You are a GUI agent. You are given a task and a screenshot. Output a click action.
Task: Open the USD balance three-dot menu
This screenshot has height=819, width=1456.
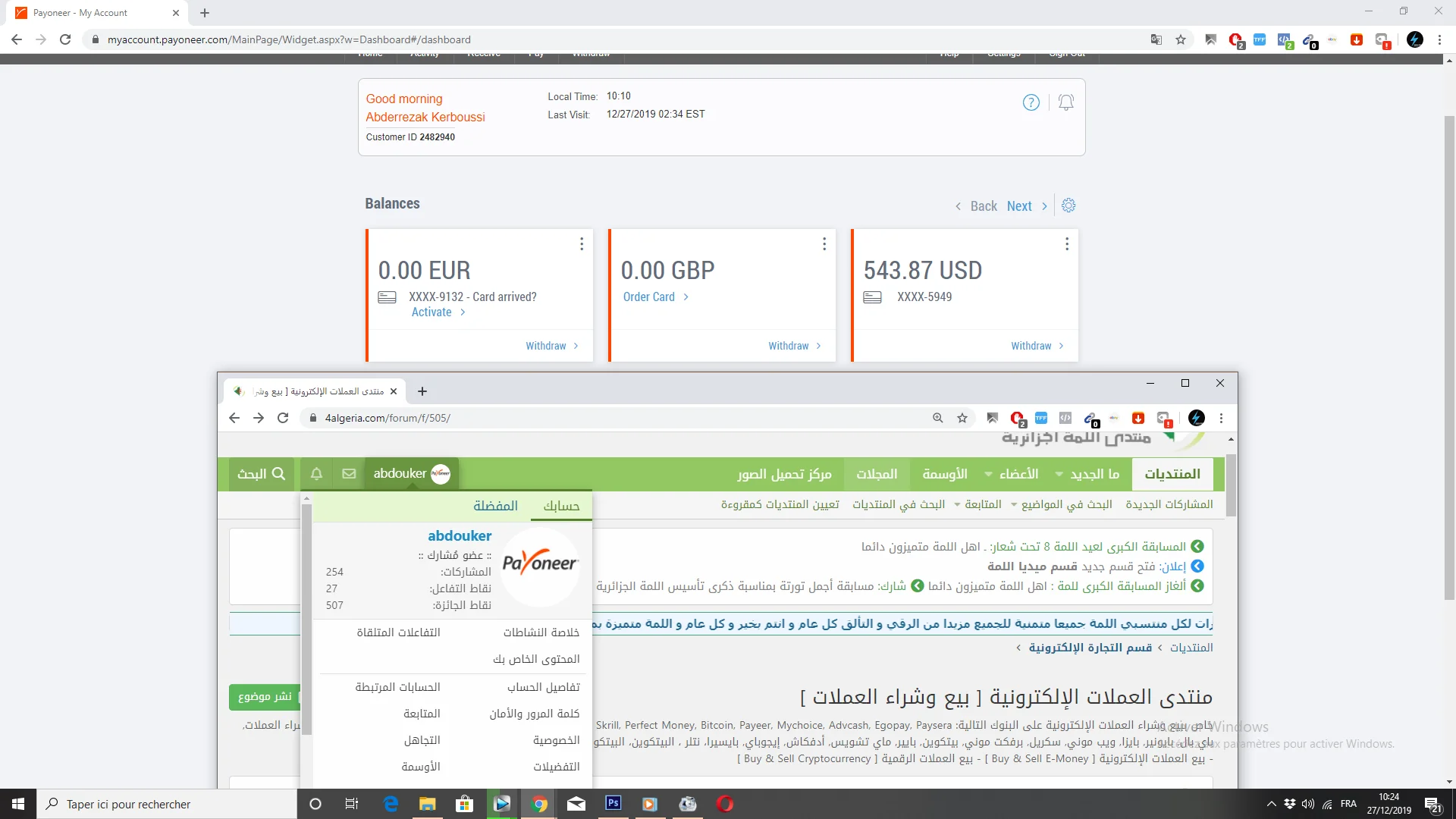(x=1067, y=244)
